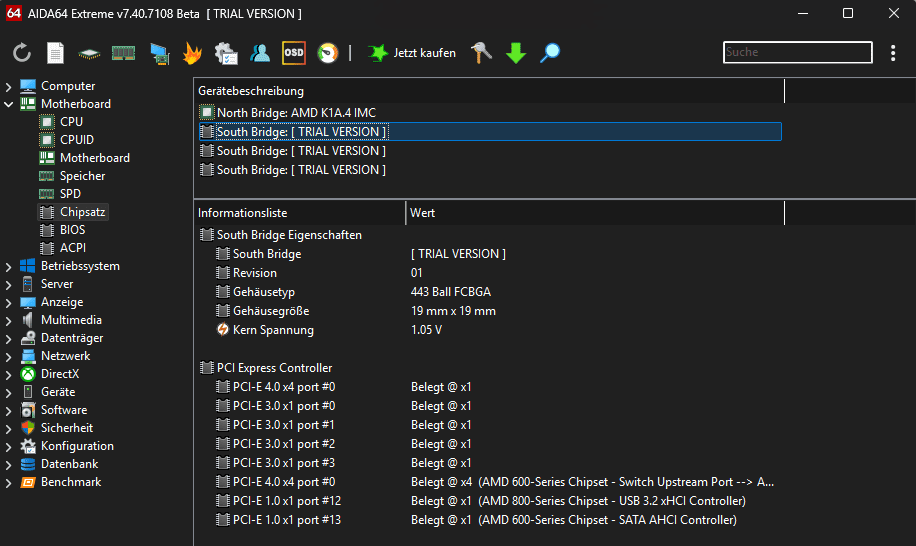Minimize the AIDA64 window
Image resolution: width=916 pixels, height=546 pixels.
[x=803, y=13]
